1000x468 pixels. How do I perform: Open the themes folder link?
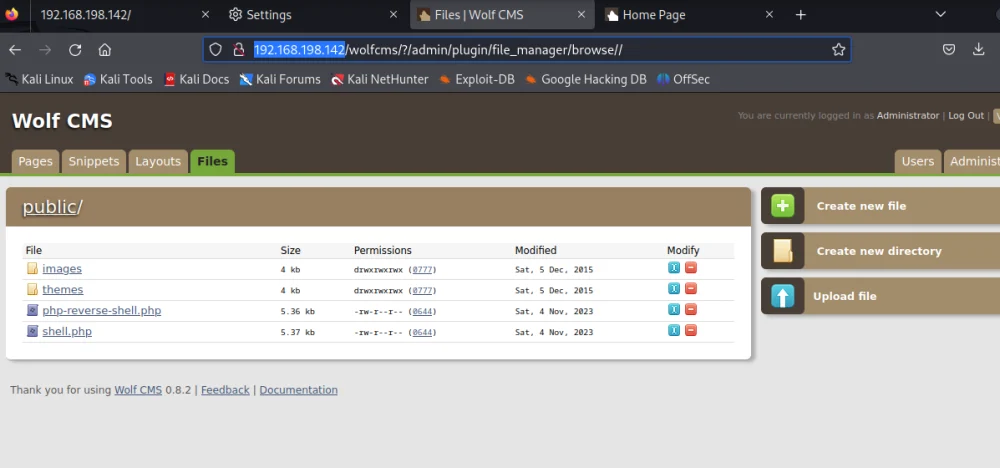point(62,289)
